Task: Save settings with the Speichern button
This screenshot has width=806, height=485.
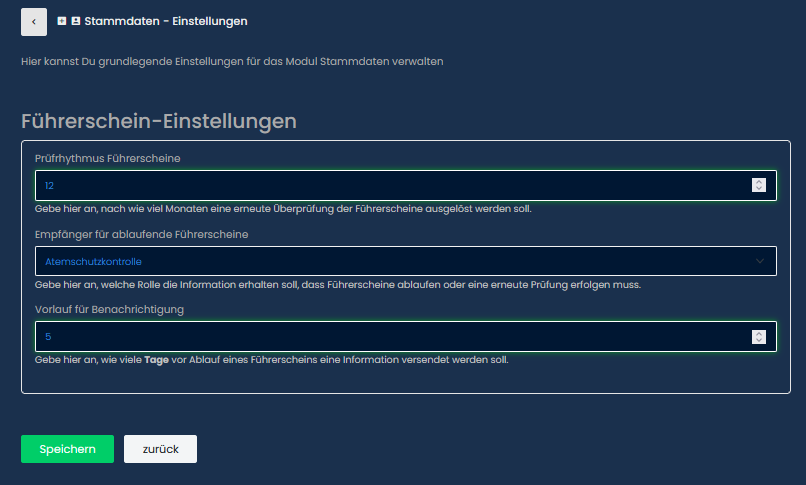Action: click(67, 449)
